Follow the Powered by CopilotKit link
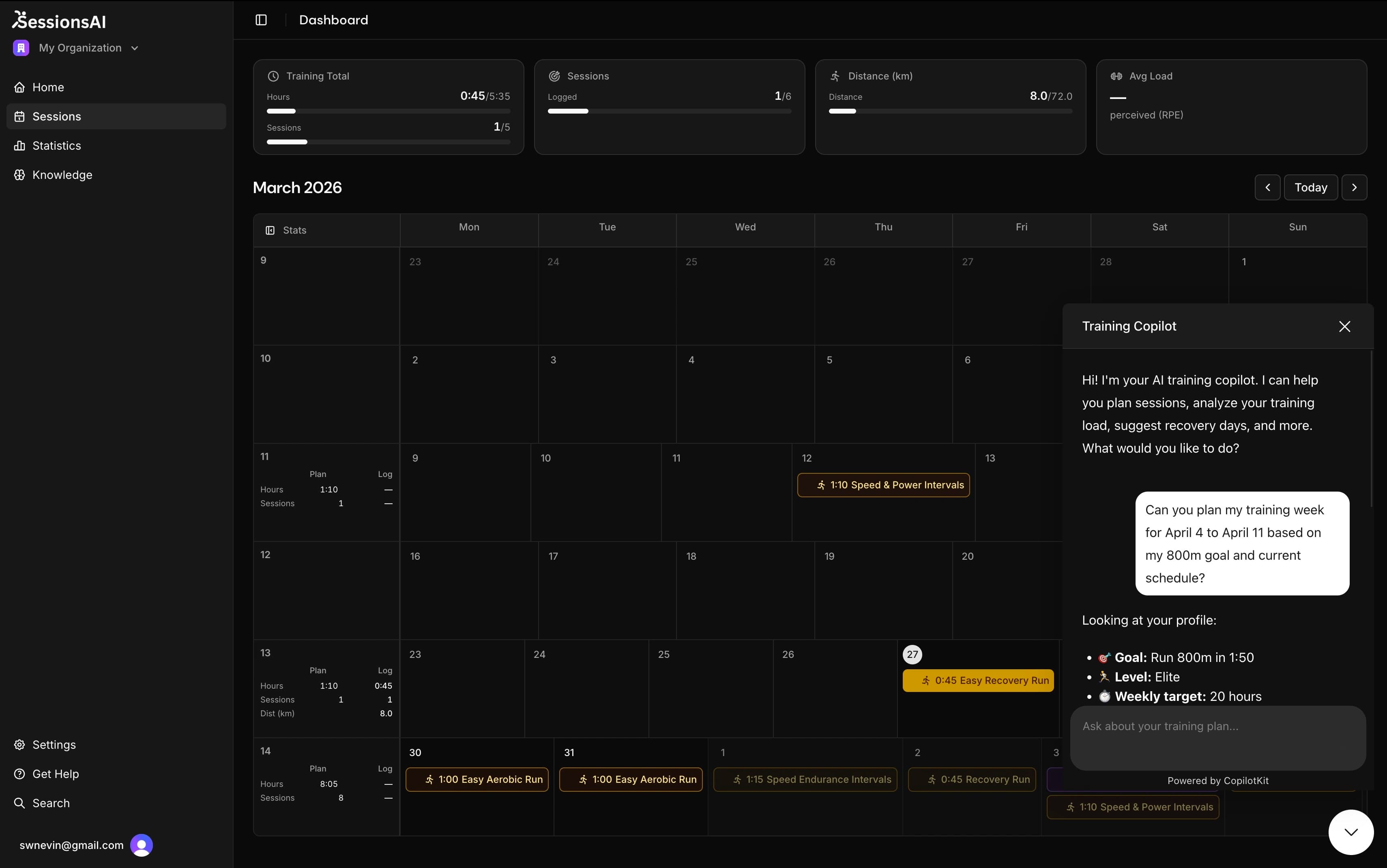 (x=1217, y=780)
